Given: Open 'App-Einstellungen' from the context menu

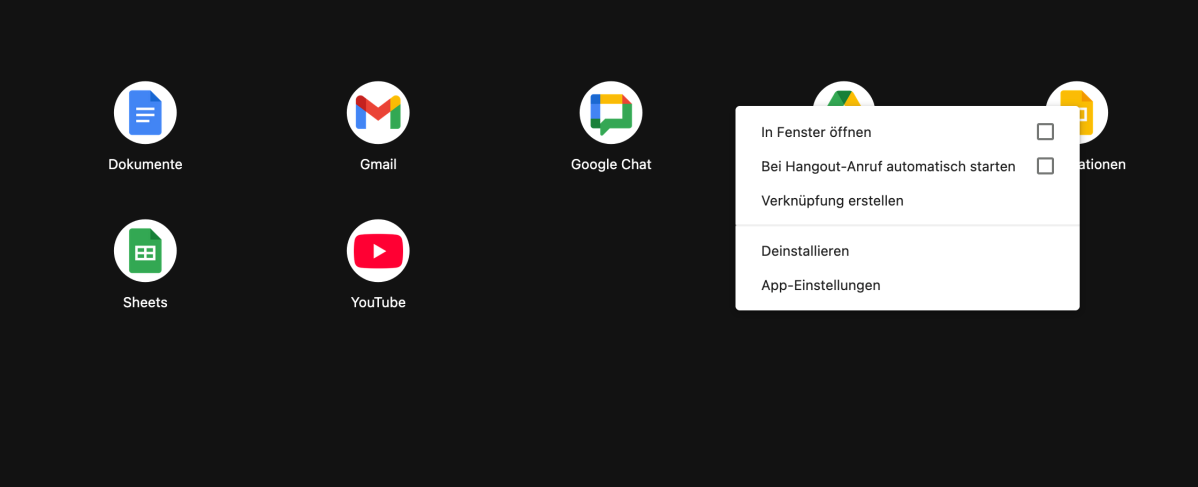Looking at the screenshot, I should tap(908, 285).
